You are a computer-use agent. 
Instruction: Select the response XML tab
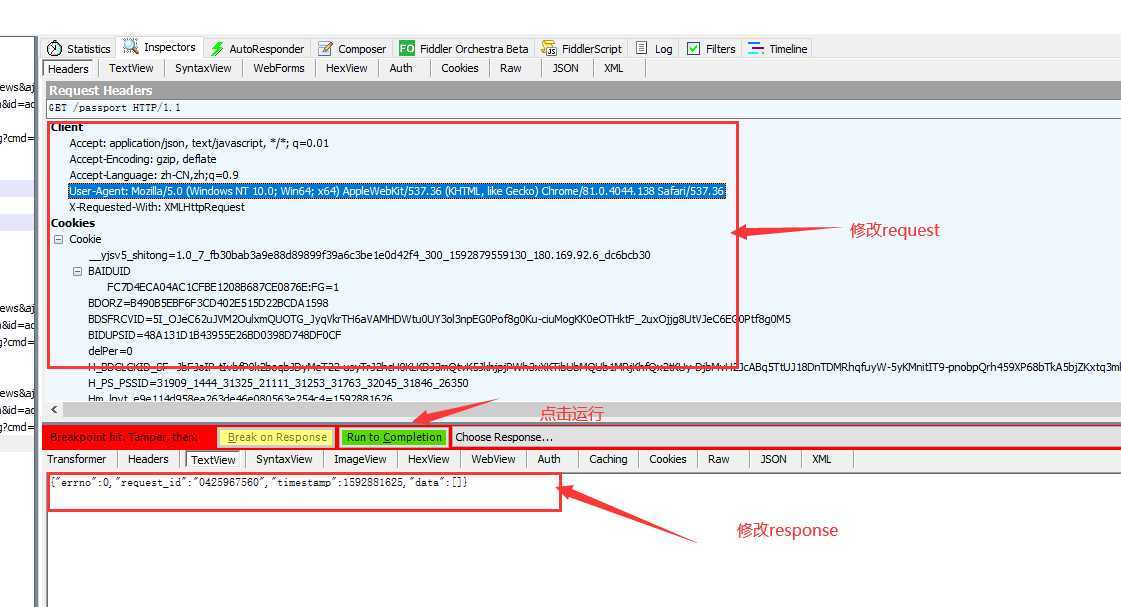pos(821,459)
